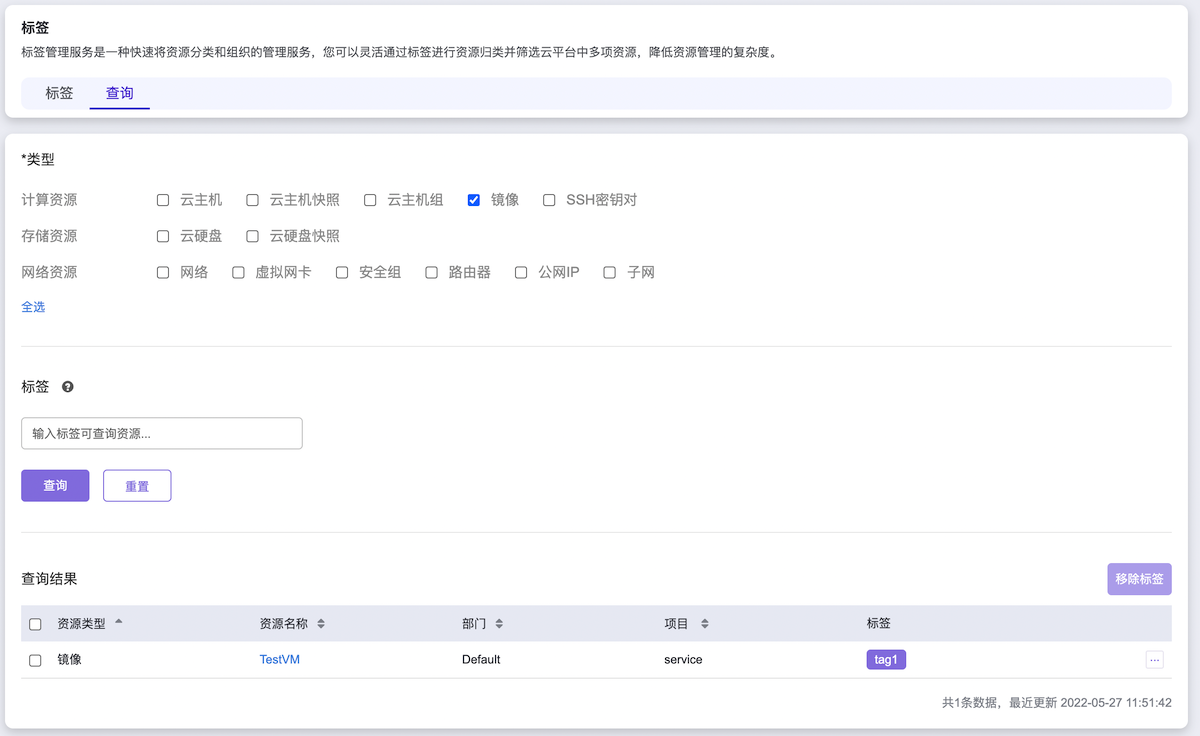Image resolution: width=1200 pixels, height=736 pixels.
Task: Click the 全选 link
Action: pyautogui.click(x=33, y=307)
